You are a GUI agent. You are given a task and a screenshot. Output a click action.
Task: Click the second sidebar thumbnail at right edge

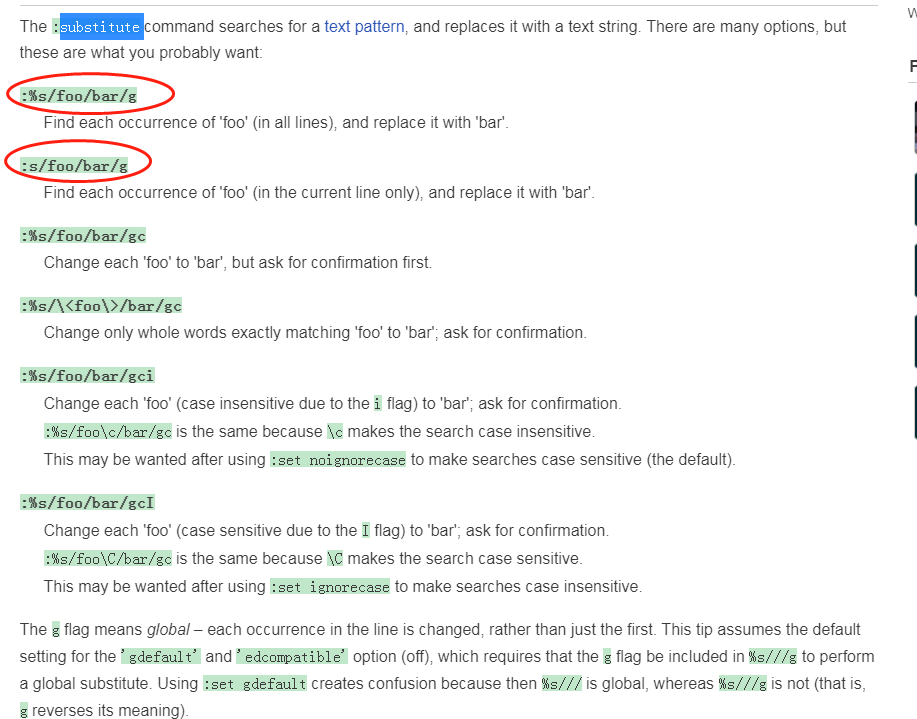[915, 199]
